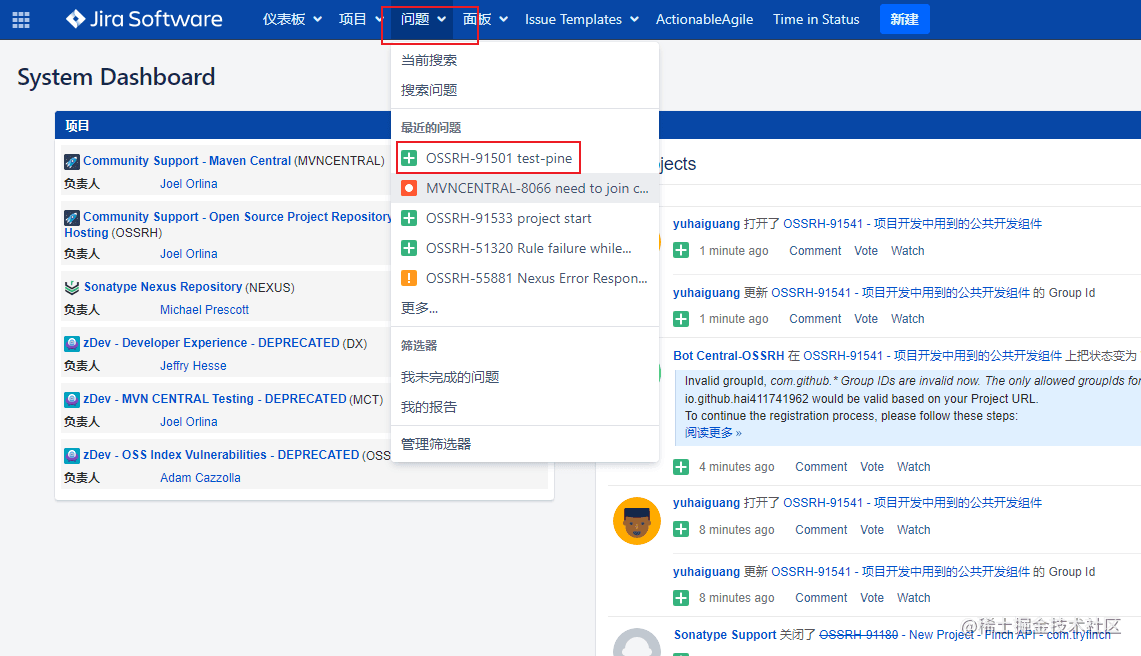
Task: Click the zDev MVN CENTRAL Testing project icon
Action: (x=72, y=400)
